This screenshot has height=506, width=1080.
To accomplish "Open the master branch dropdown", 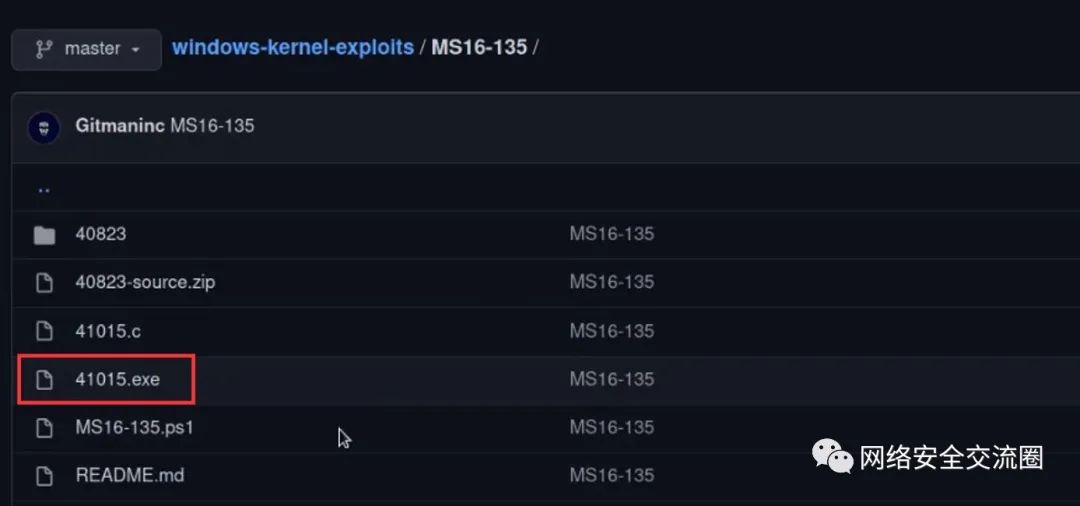I will point(86,48).
